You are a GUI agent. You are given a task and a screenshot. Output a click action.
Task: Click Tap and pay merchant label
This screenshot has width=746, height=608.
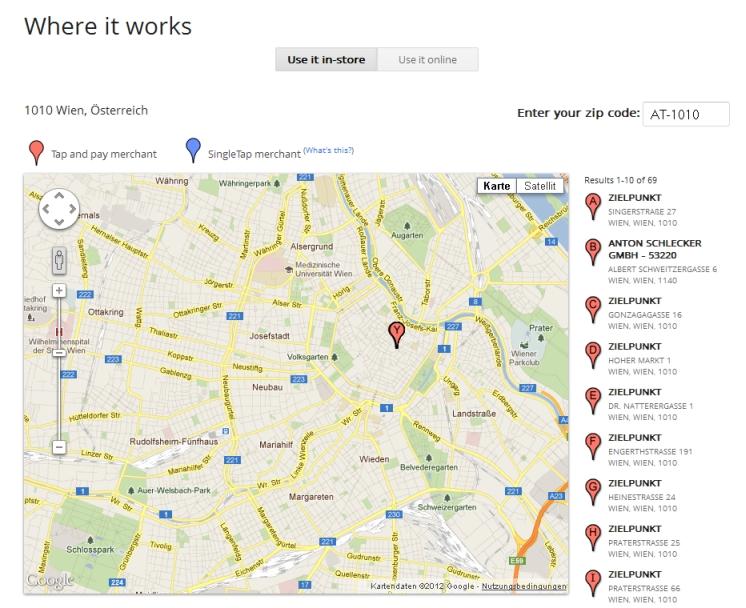tap(104, 154)
